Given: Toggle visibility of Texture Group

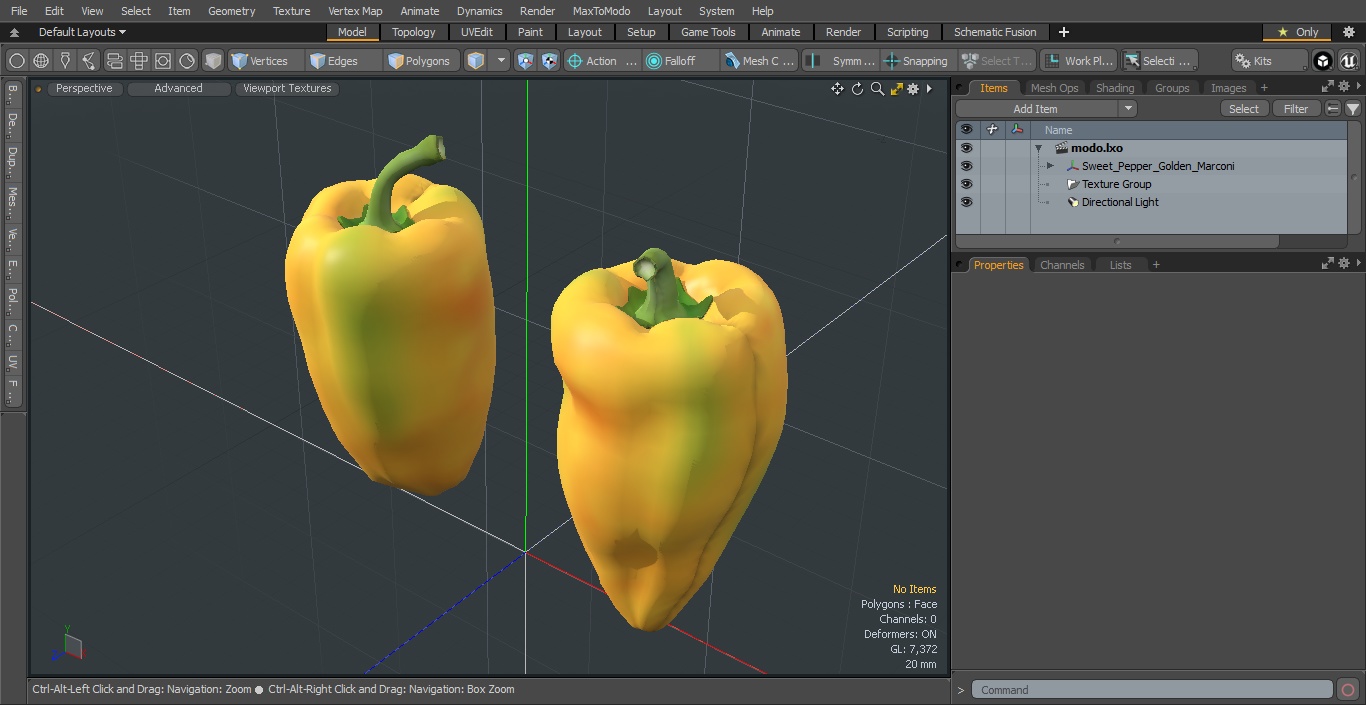Looking at the screenshot, I should click(966, 184).
